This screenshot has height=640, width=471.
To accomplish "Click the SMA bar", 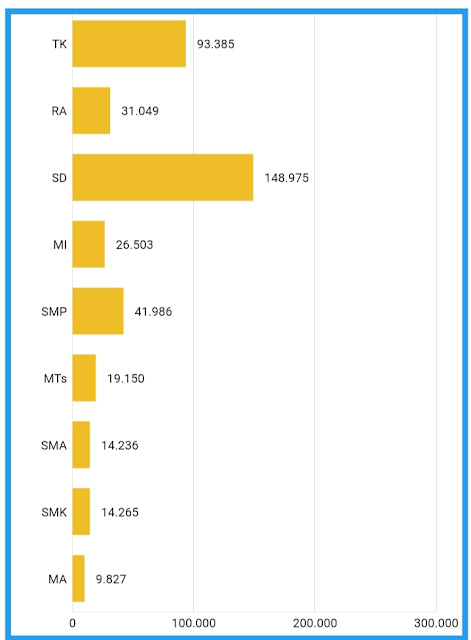I will (x=81, y=445).
